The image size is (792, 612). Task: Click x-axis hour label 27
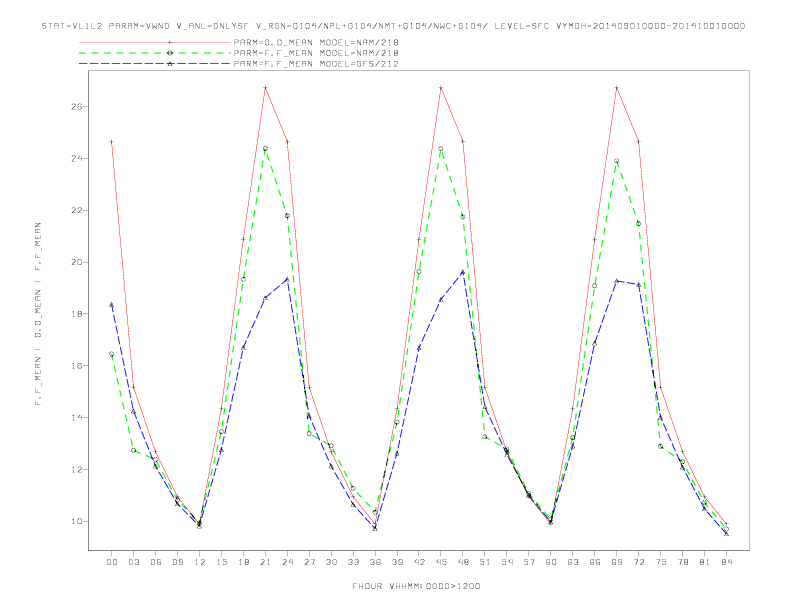[x=309, y=562]
